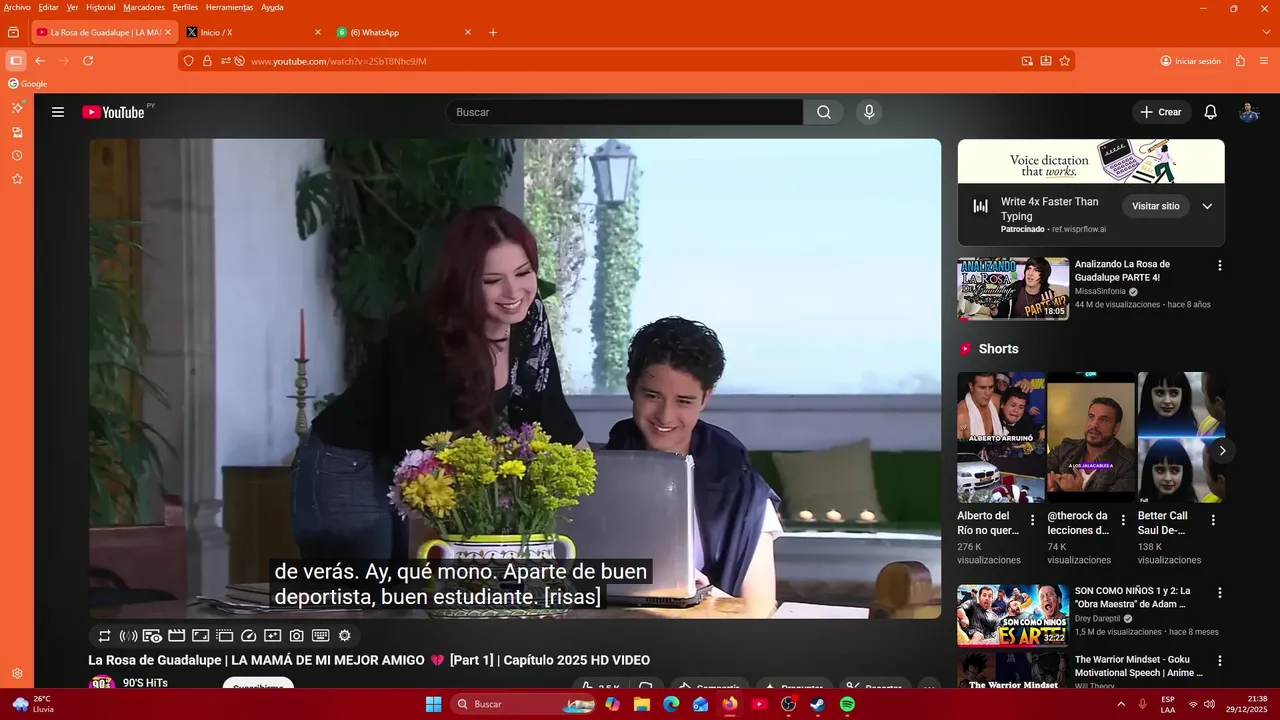Open the enhancer settings gear under the video
This screenshot has width=1280, height=720.
pyautogui.click(x=345, y=636)
